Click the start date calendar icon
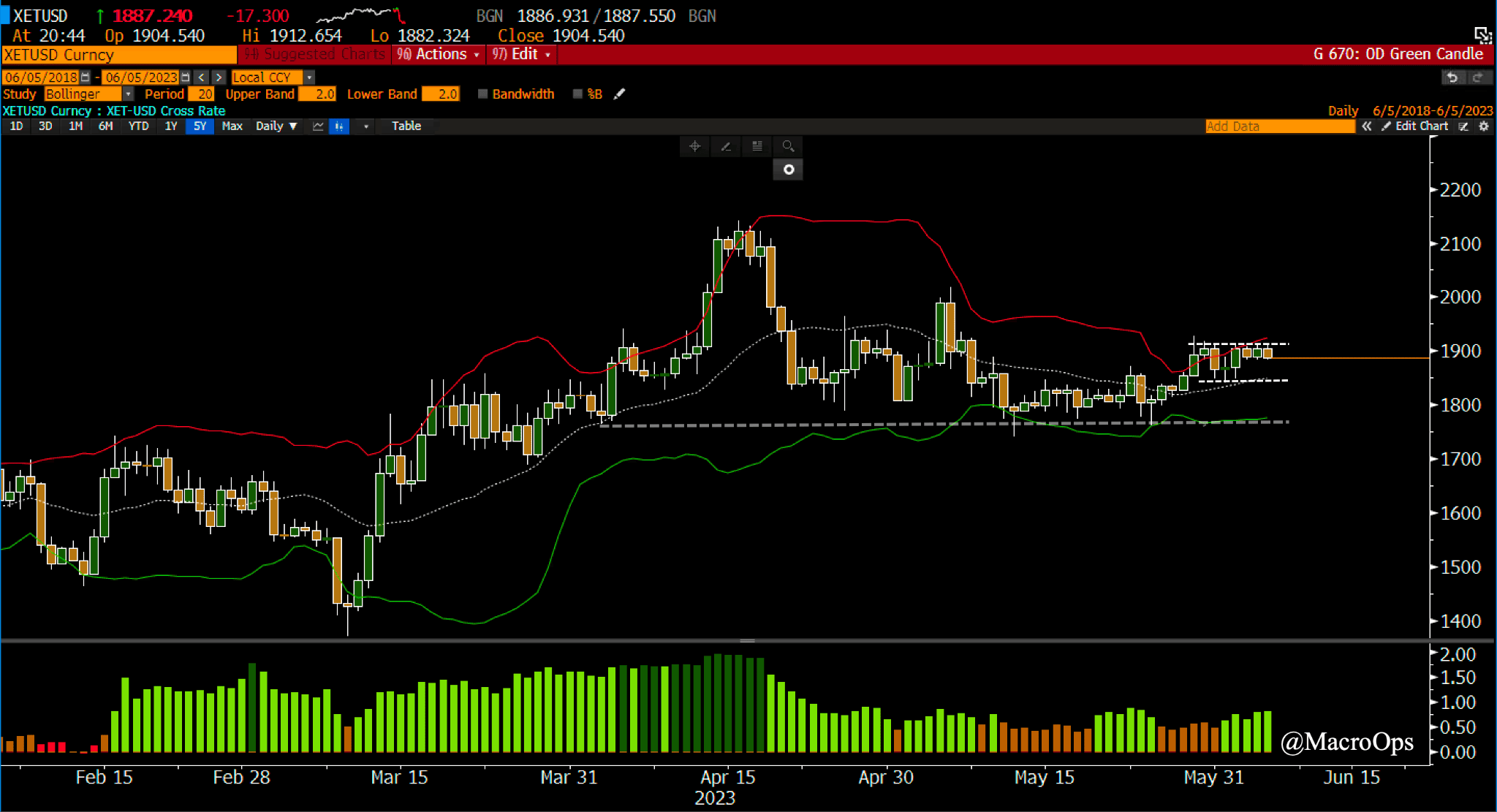 pyautogui.click(x=85, y=77)
